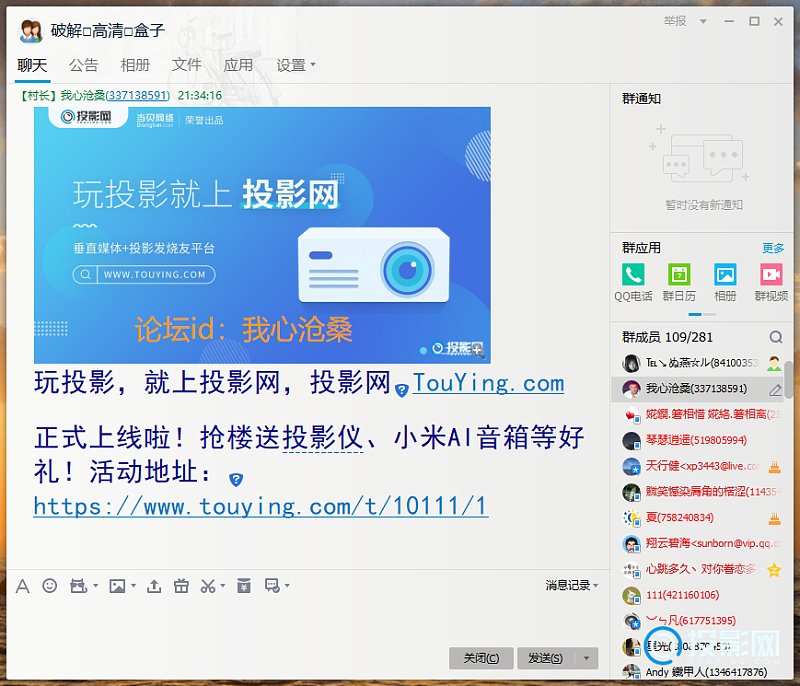Click the 举报 report button

pos(675,21)
